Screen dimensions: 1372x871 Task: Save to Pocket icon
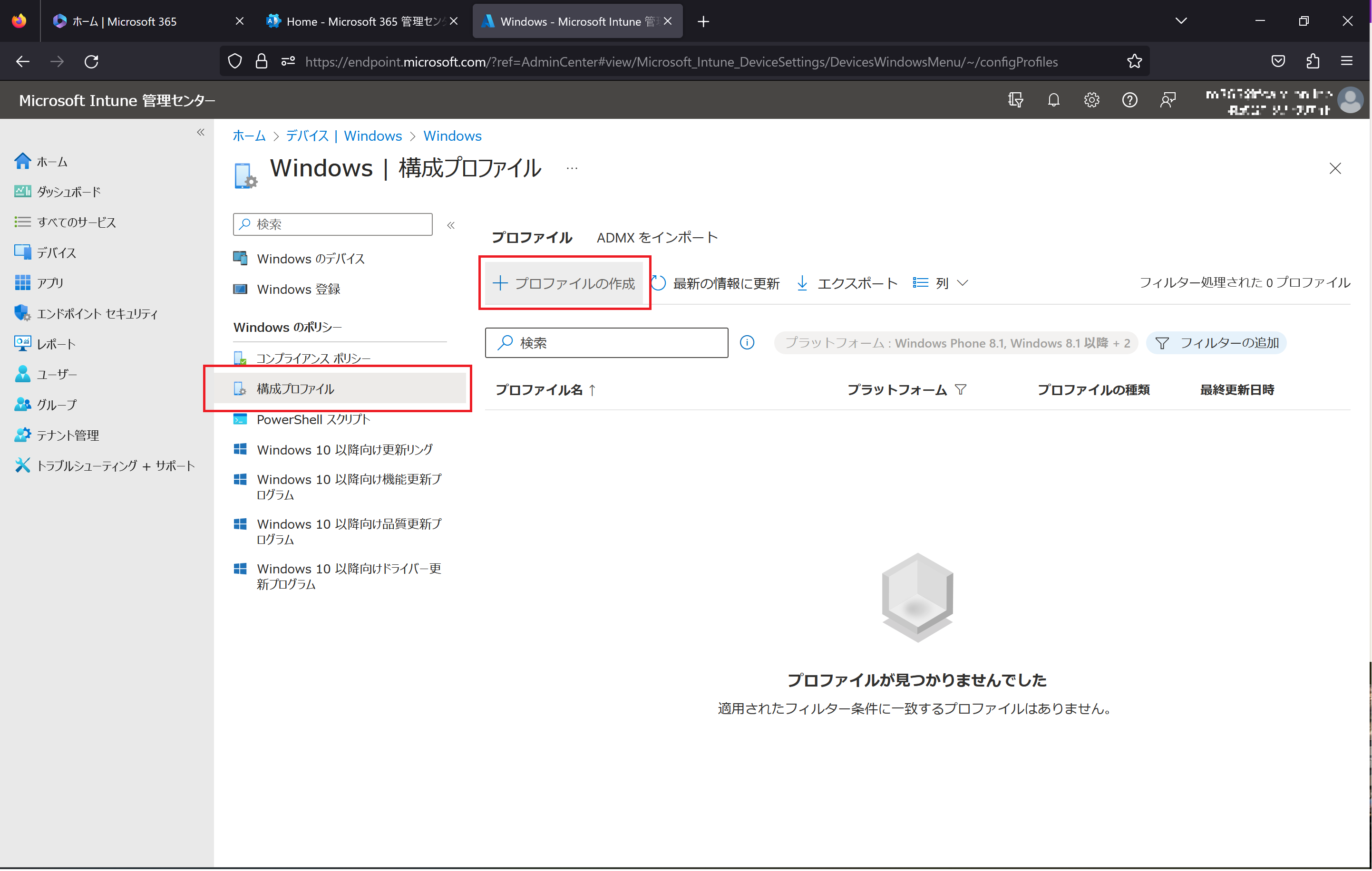tap(1278, 61)
